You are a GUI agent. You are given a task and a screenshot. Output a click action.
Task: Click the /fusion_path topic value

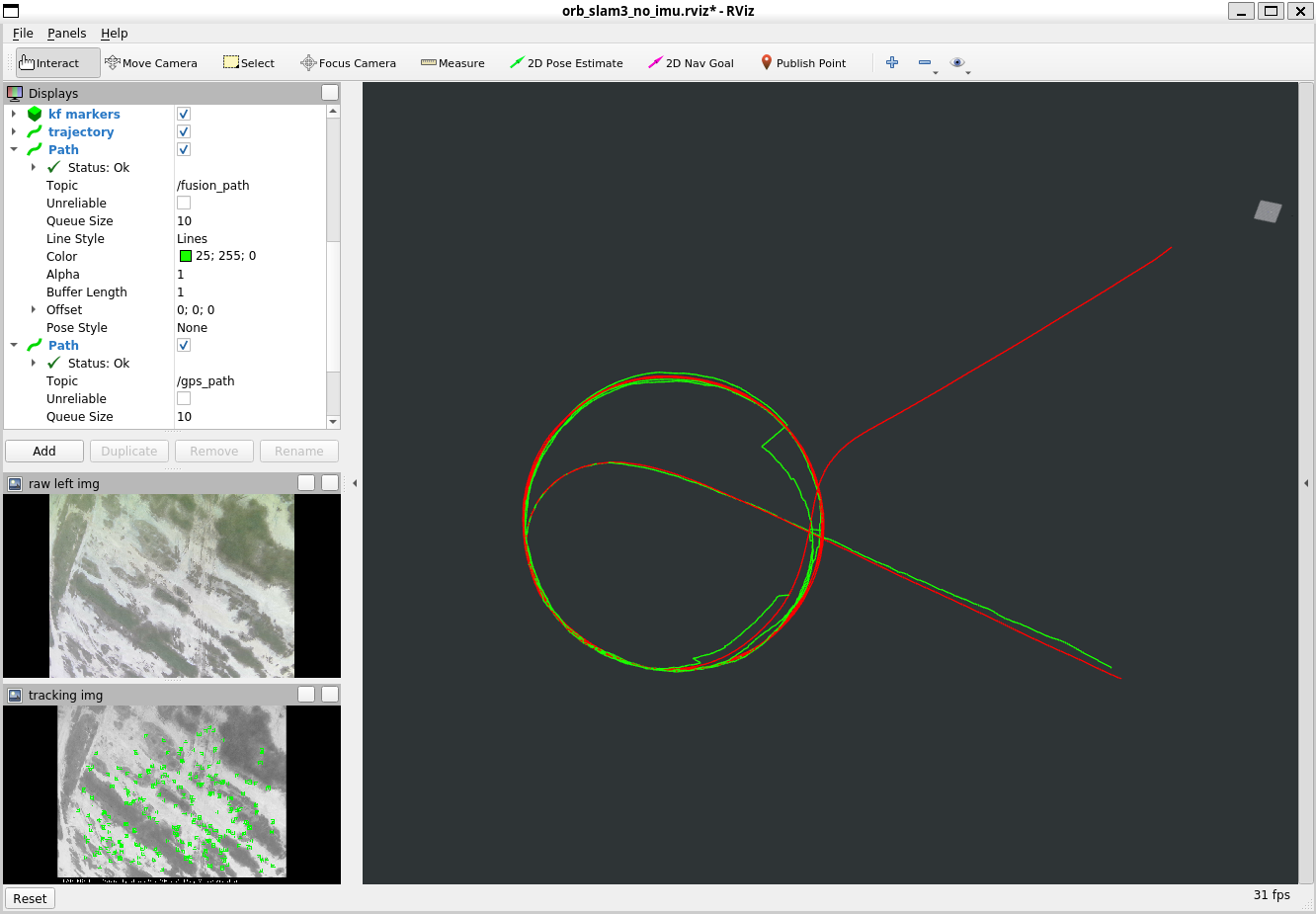point(212,185)
